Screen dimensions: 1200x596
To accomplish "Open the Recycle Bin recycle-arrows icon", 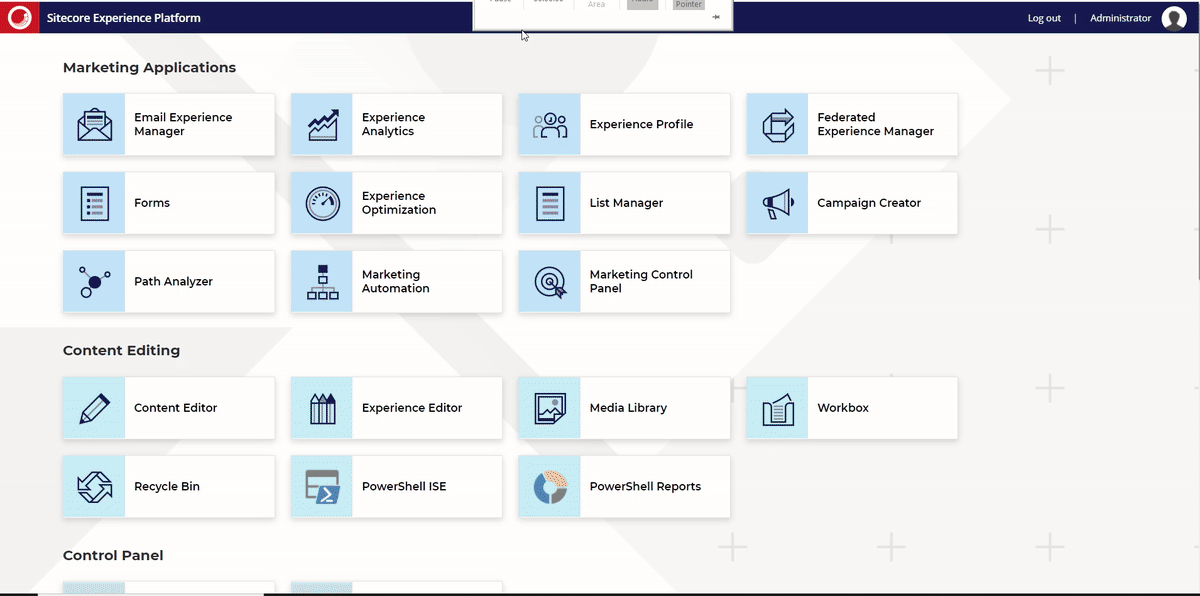I will tap(94, 487).
